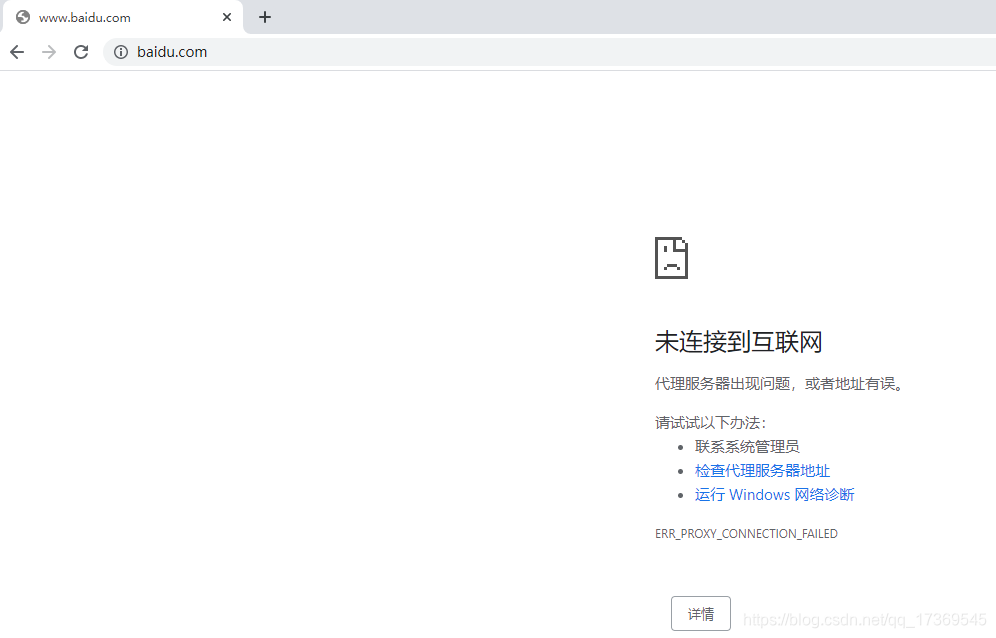Viewport: 996px width, 638px height.
Task: Click the address bar showing baidu.com
Action: pyautogui.click(x=550, y=52)
